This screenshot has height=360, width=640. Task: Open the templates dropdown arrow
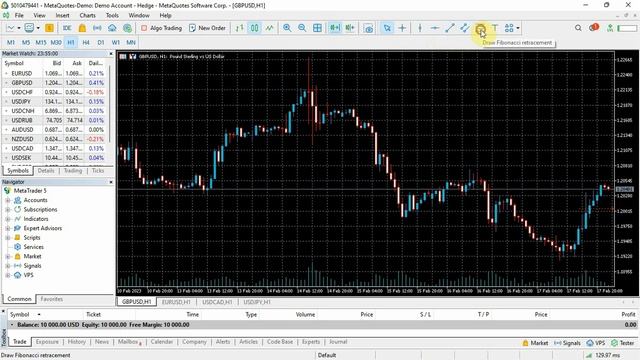[x=38, y=28]
